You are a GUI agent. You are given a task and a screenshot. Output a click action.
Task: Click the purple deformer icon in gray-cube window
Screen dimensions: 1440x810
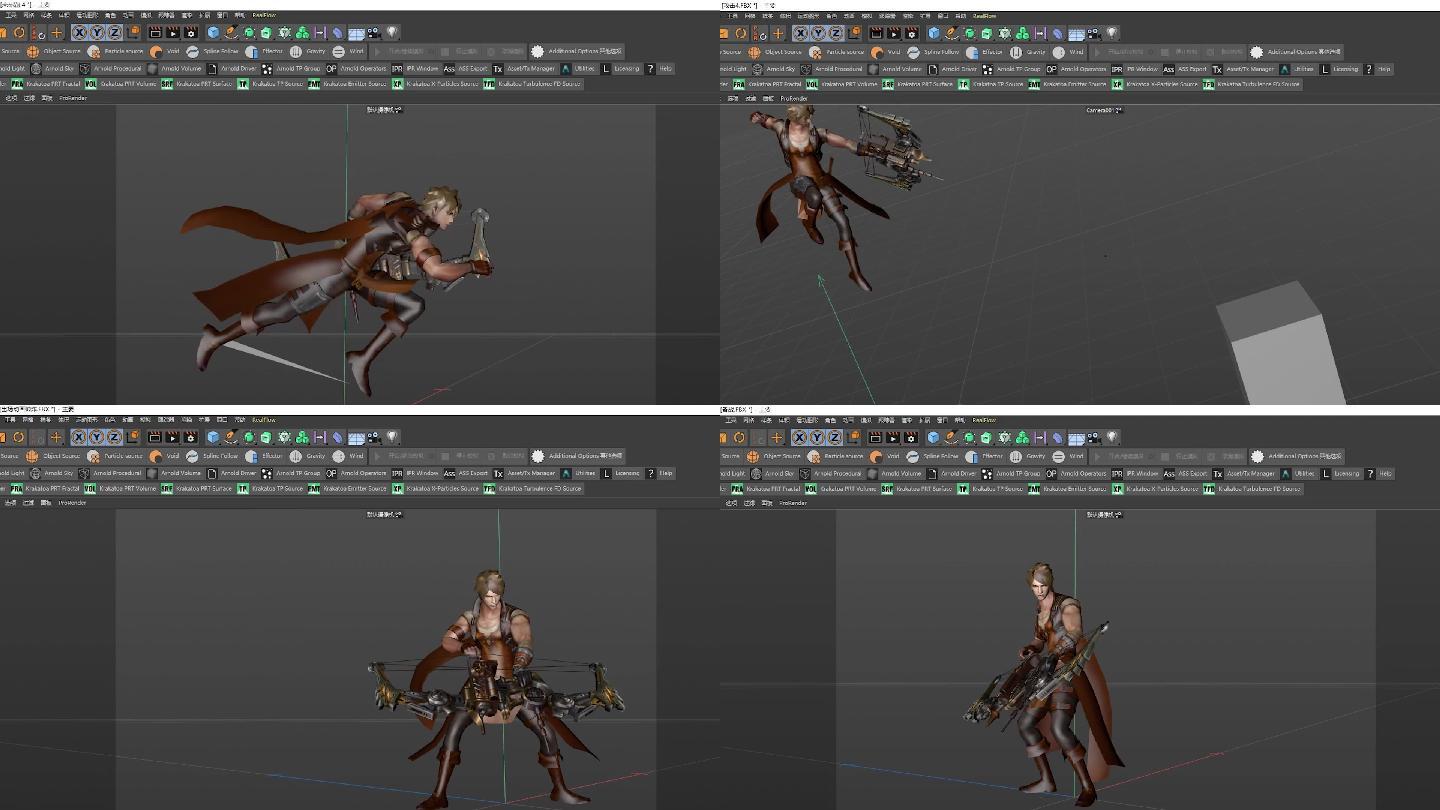(x=1040, y=33)
